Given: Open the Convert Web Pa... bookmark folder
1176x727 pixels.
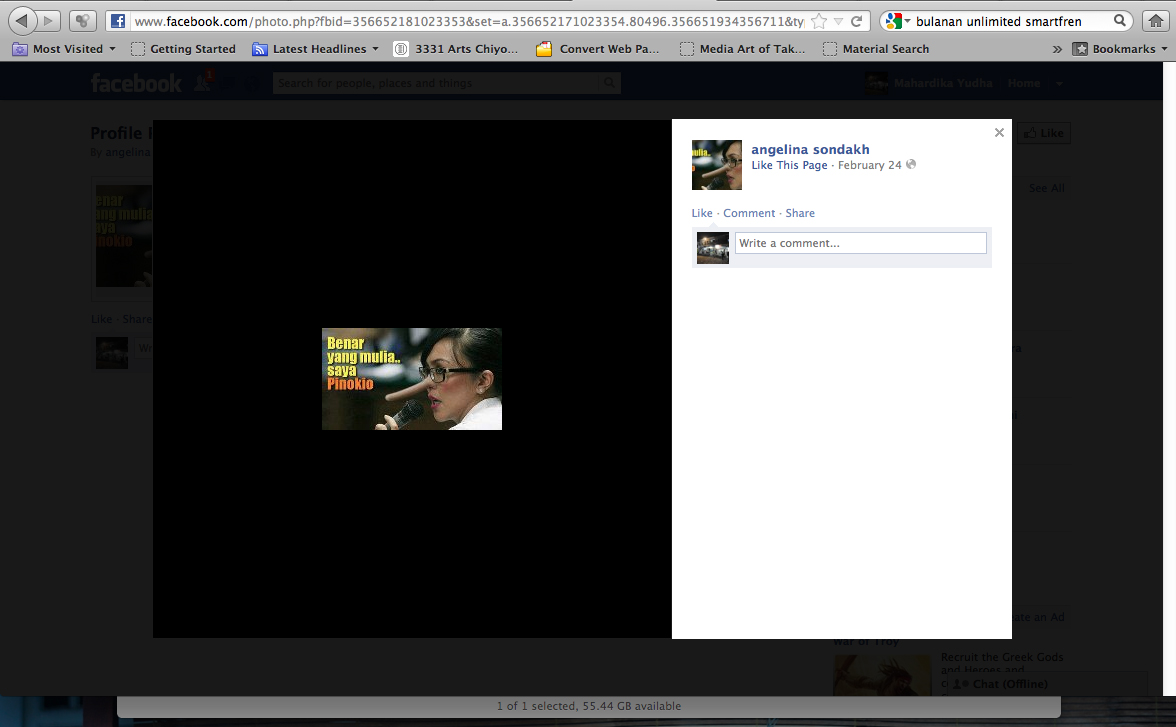Looking at the screenshot, I should pyautogui.click(x=598, y=49).
